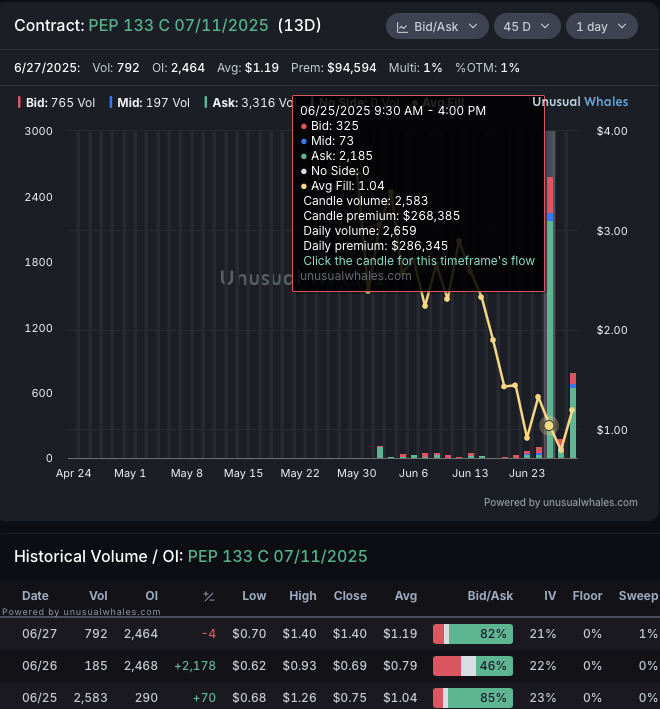Image resolution: width=660 pixels, height=709 pixels.
Task: Toggle the Ask volume legend series
Action: [x=249, y=103]
